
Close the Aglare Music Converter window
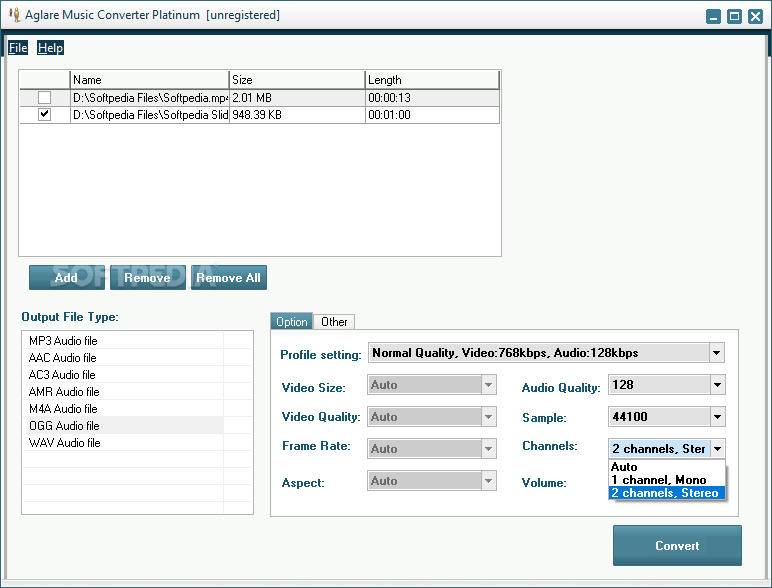[x=755, y=16]
